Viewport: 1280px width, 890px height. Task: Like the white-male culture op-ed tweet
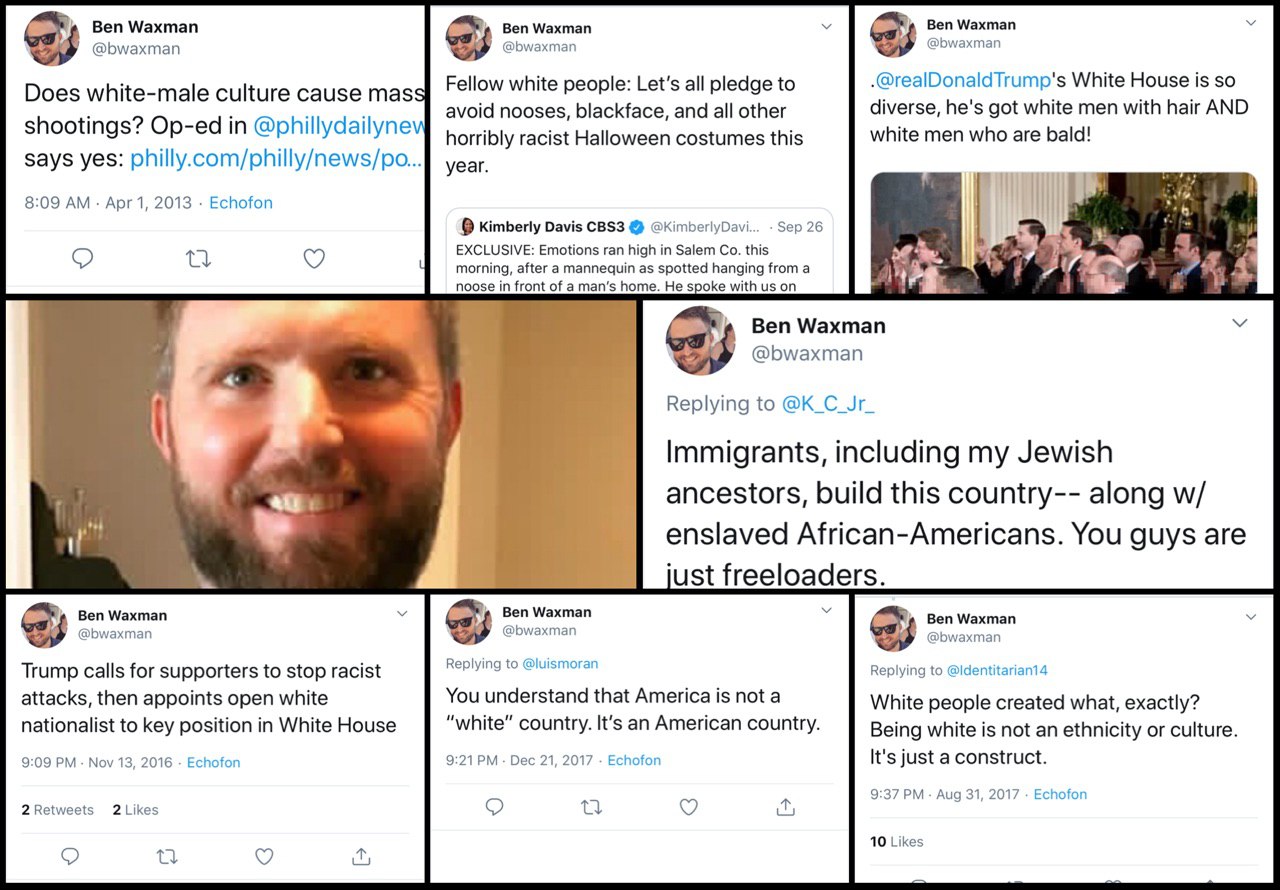pos(314,259)
